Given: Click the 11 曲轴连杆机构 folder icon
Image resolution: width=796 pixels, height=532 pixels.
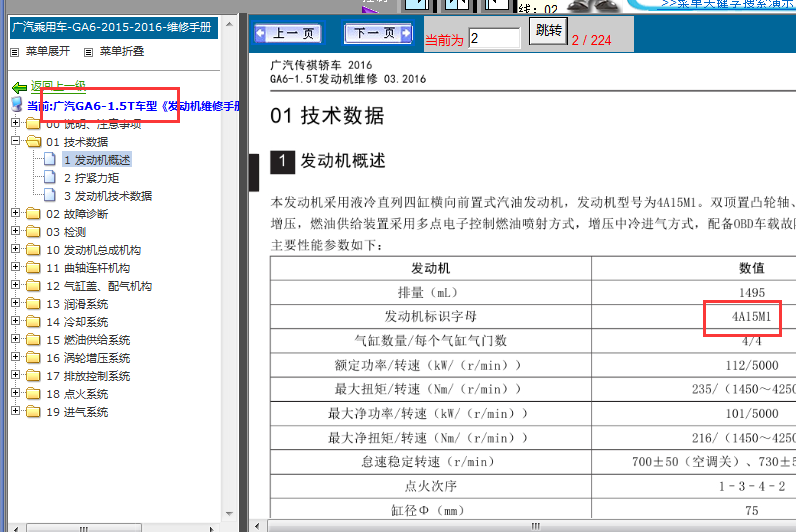Looking at the screenshot, I should coord(33,268).
